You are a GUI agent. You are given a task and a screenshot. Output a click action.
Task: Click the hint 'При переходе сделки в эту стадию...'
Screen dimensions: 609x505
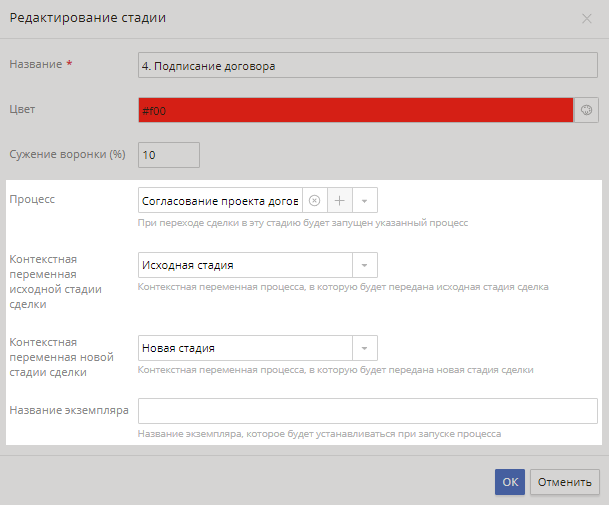coord(303,223)
